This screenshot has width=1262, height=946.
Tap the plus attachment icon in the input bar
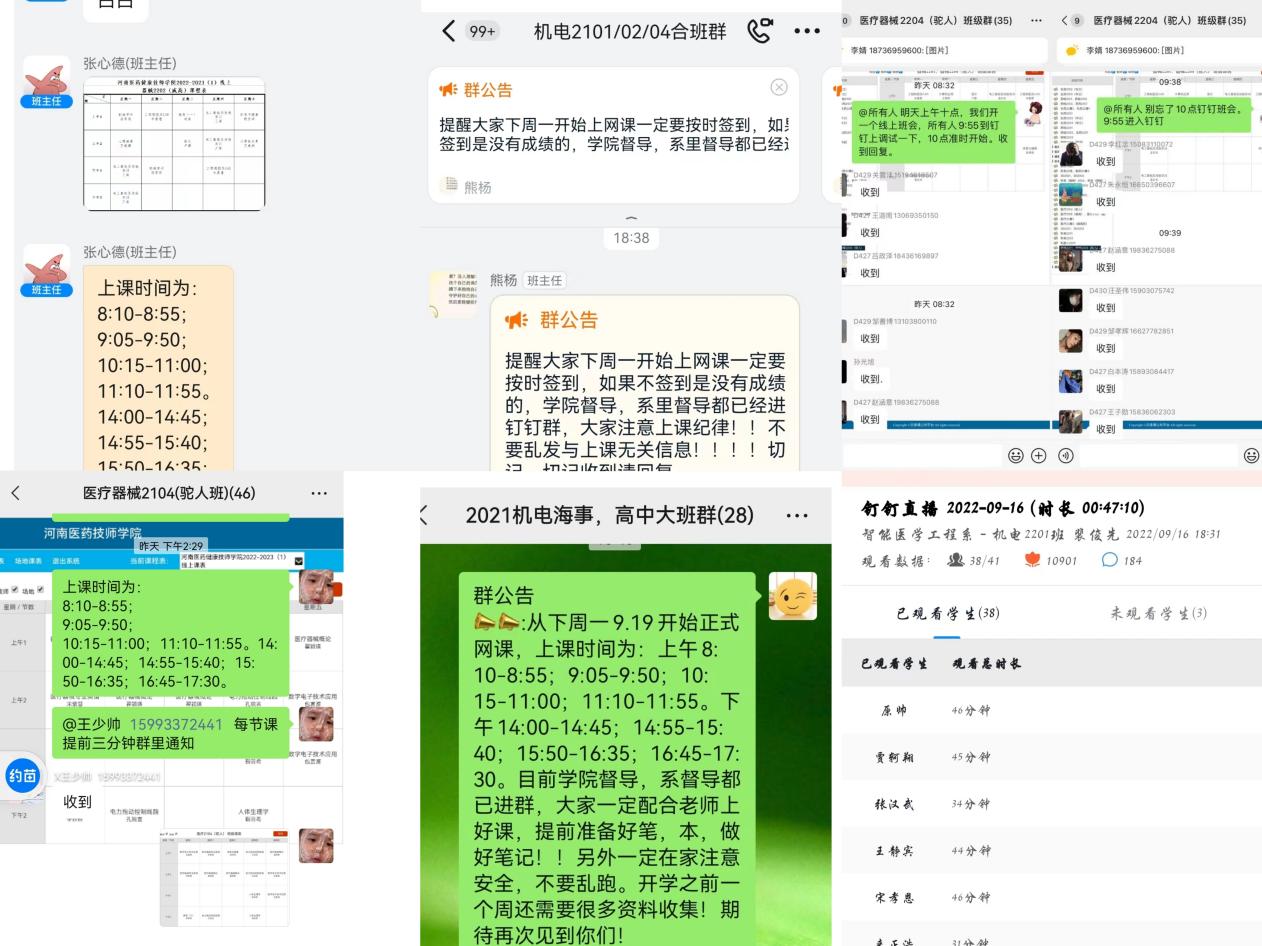[1039, 456]
